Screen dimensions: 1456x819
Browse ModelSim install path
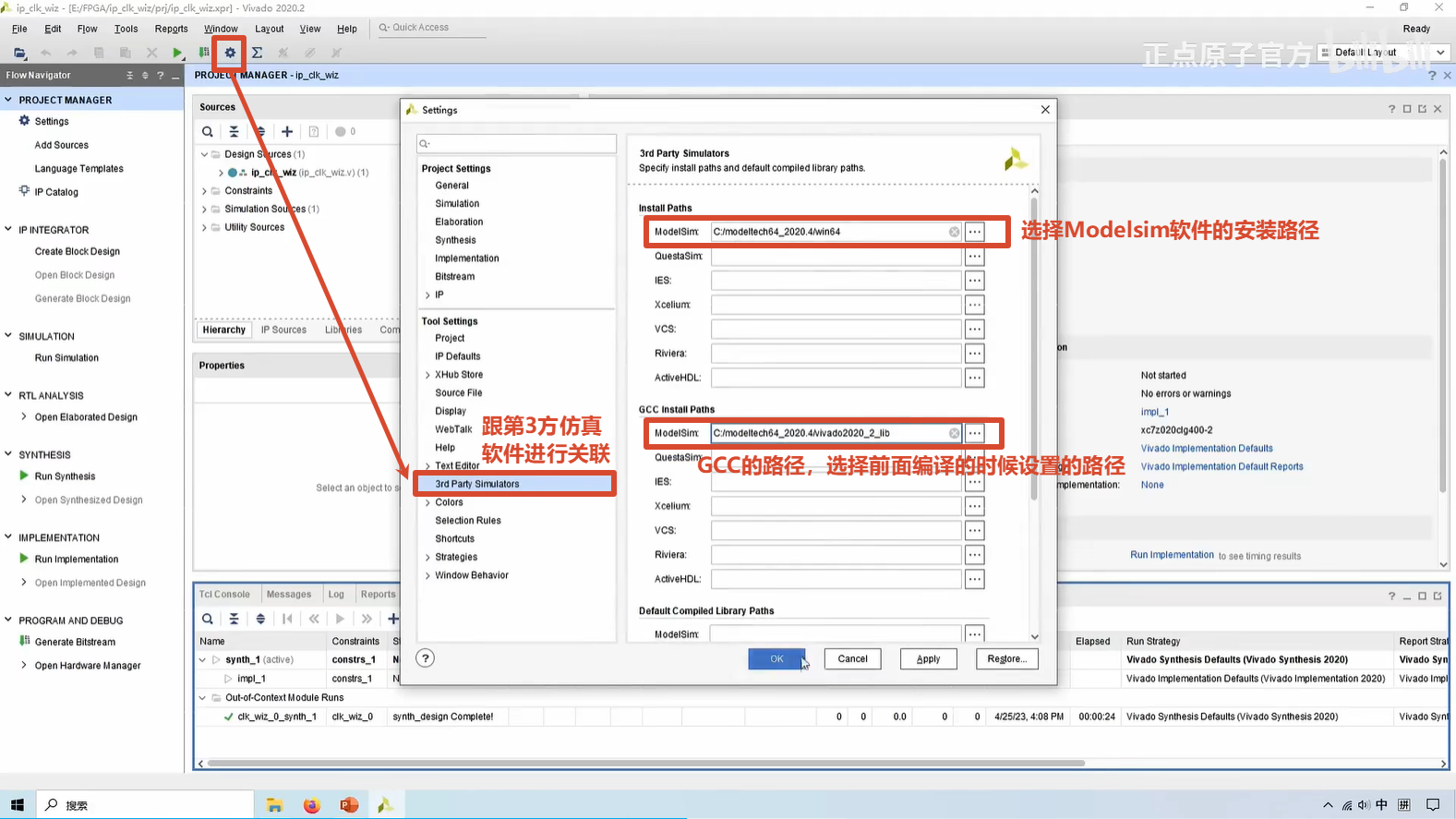point(974,232)
